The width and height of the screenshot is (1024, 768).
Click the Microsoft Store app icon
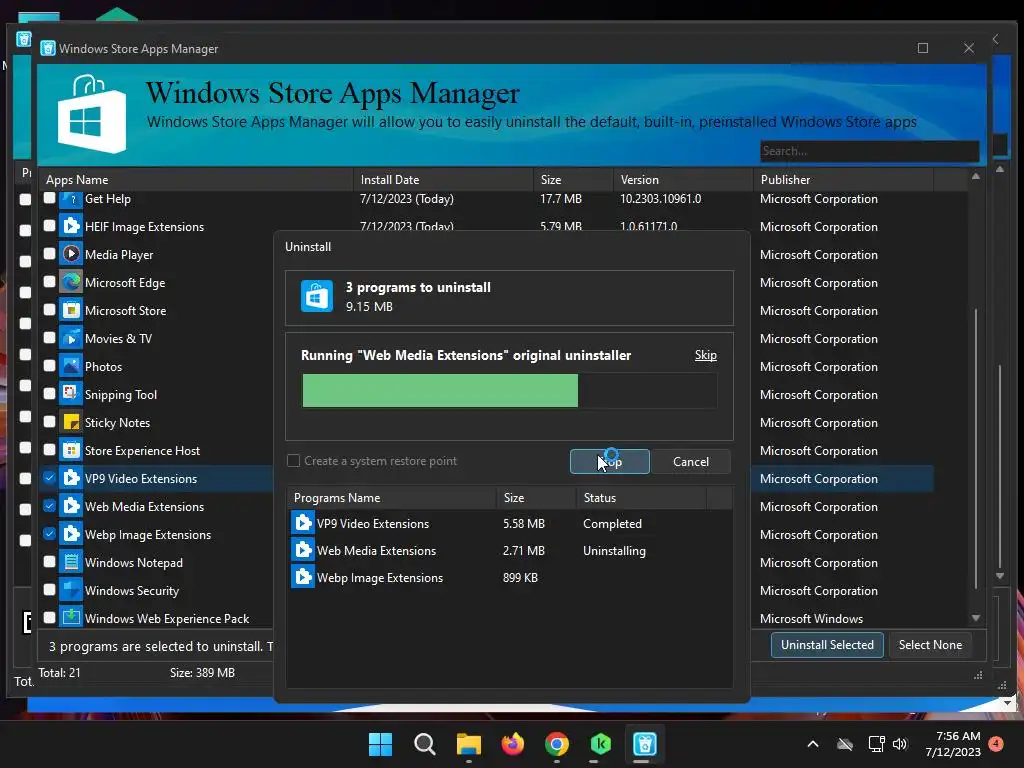click(x=71, y=311)
